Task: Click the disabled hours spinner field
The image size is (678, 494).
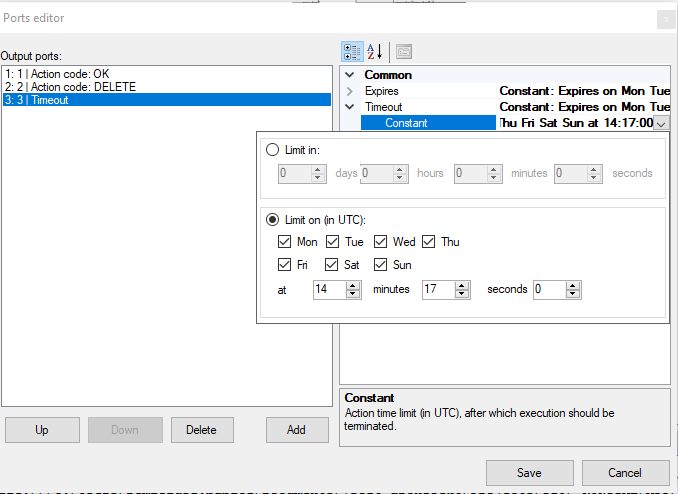Action: coord(377,173)
